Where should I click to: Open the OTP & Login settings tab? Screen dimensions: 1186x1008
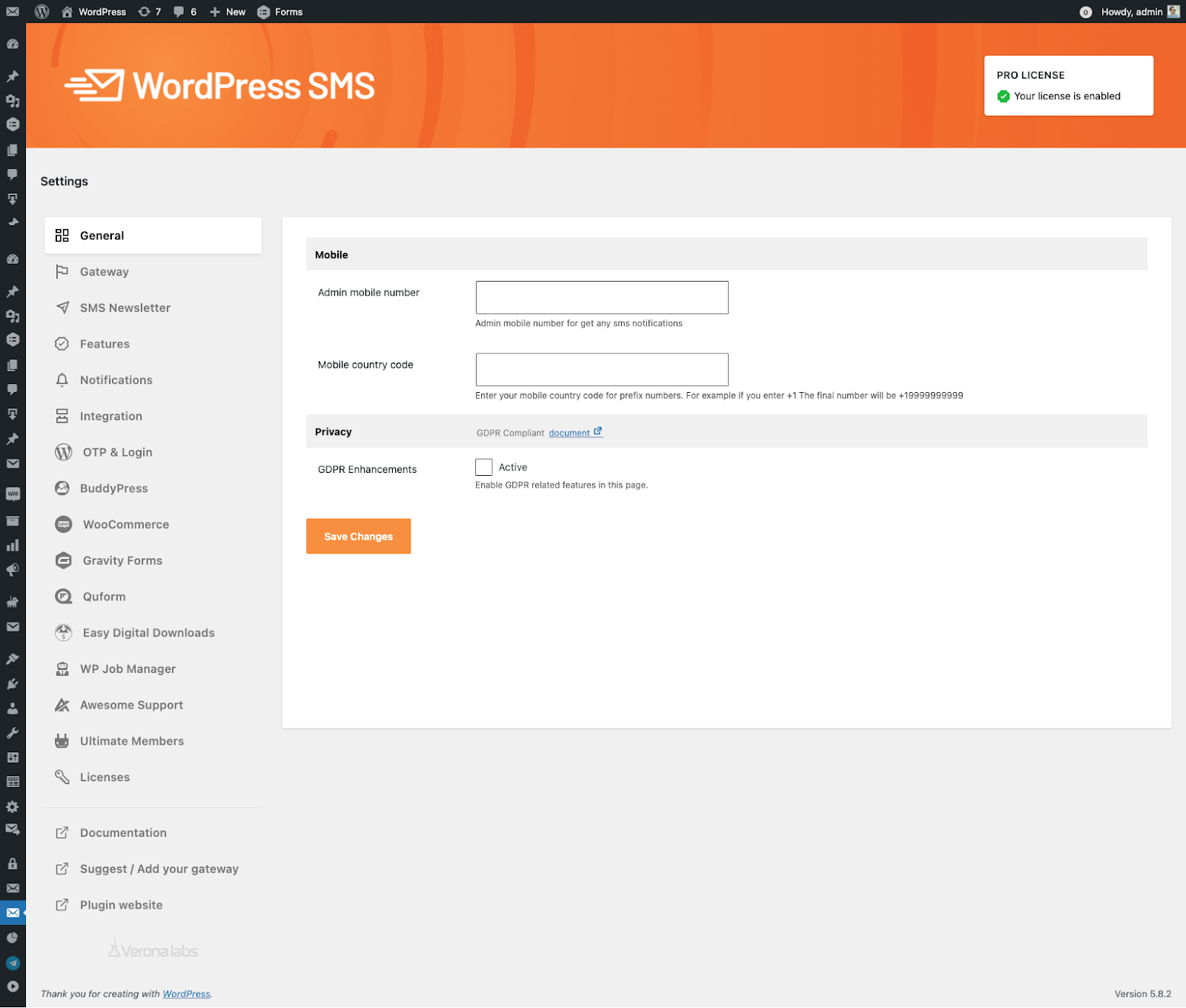(153, 452)
